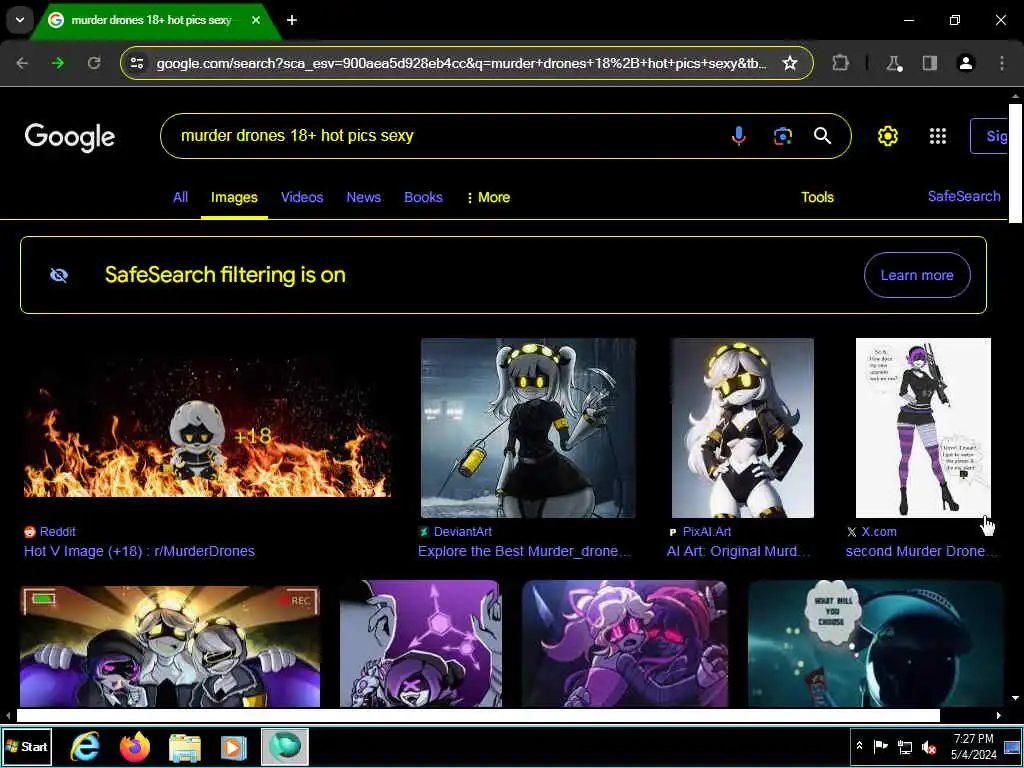Image resolution: width=1024 pixels, height=768 pixels.
Task: Expand the More search categories menu
Action: click(488, 197)
